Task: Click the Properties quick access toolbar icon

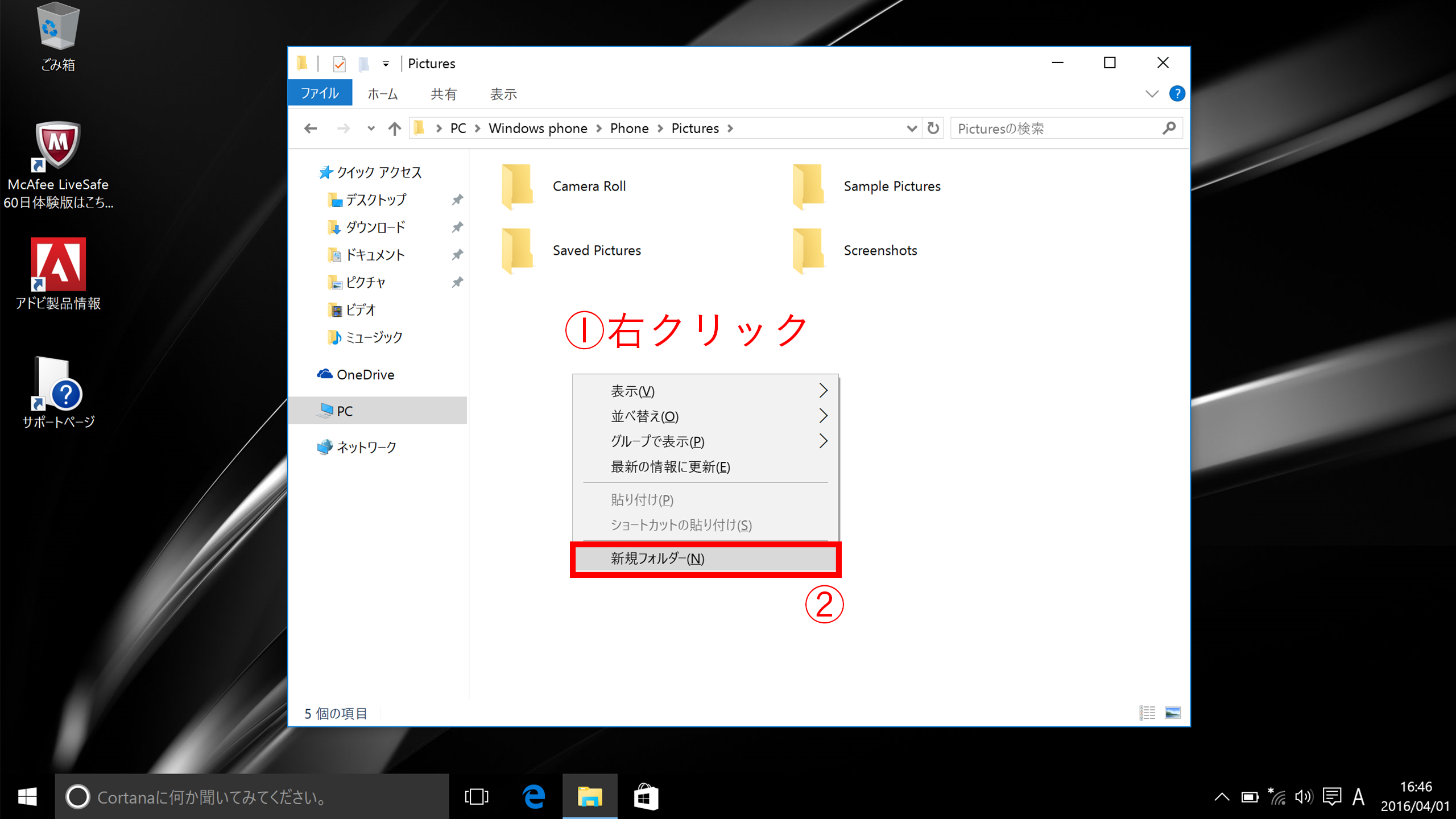Action: pos(339,64)
